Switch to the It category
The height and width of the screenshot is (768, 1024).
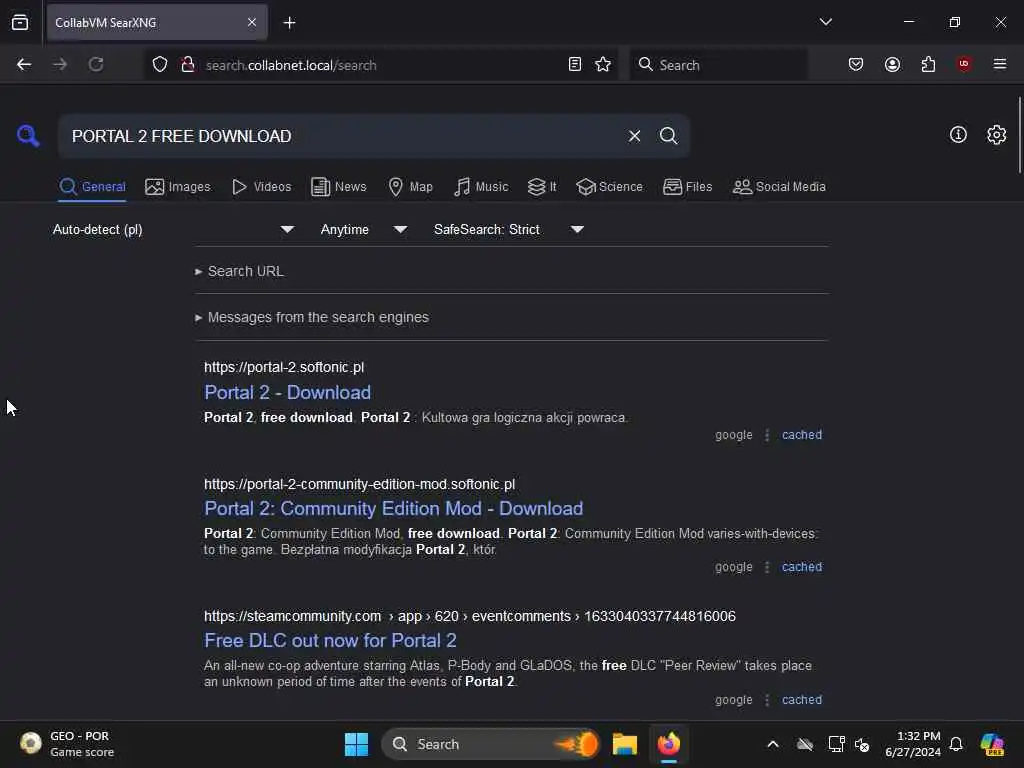[542, 187]
